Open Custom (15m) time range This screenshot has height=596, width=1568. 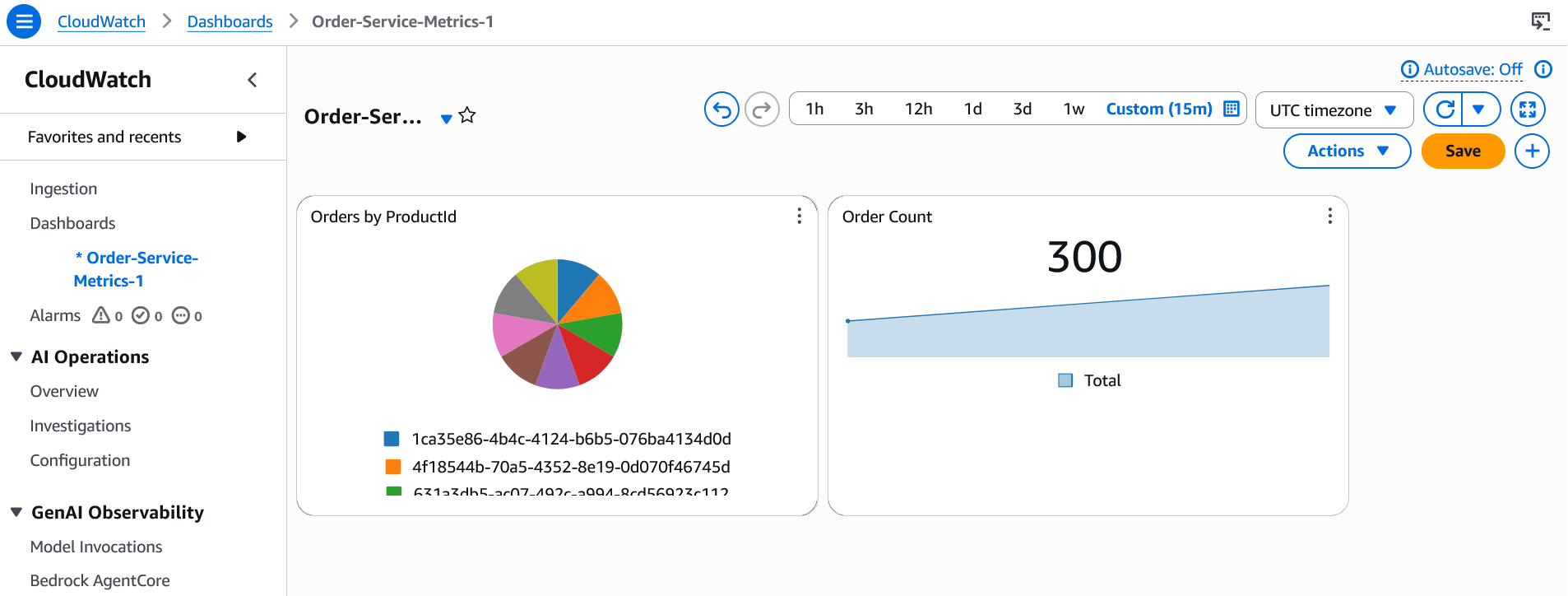[x=1158, y=109]
